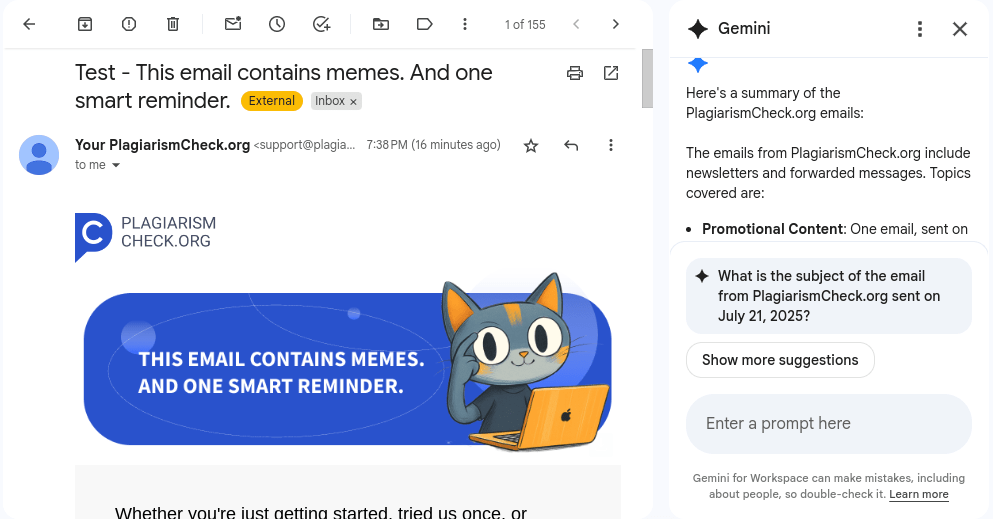Expand the 'to me' recipient details
Screen dimensions: 993x519
coord(116,165)
